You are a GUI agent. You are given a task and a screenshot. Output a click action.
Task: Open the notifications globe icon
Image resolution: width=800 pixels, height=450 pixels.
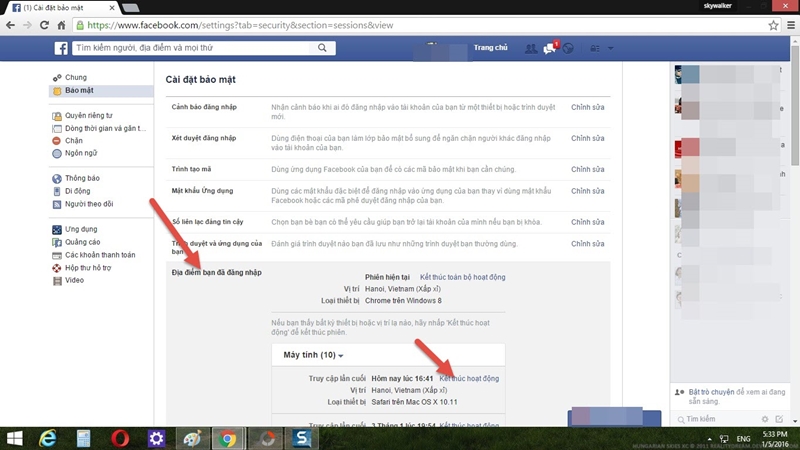568,48
